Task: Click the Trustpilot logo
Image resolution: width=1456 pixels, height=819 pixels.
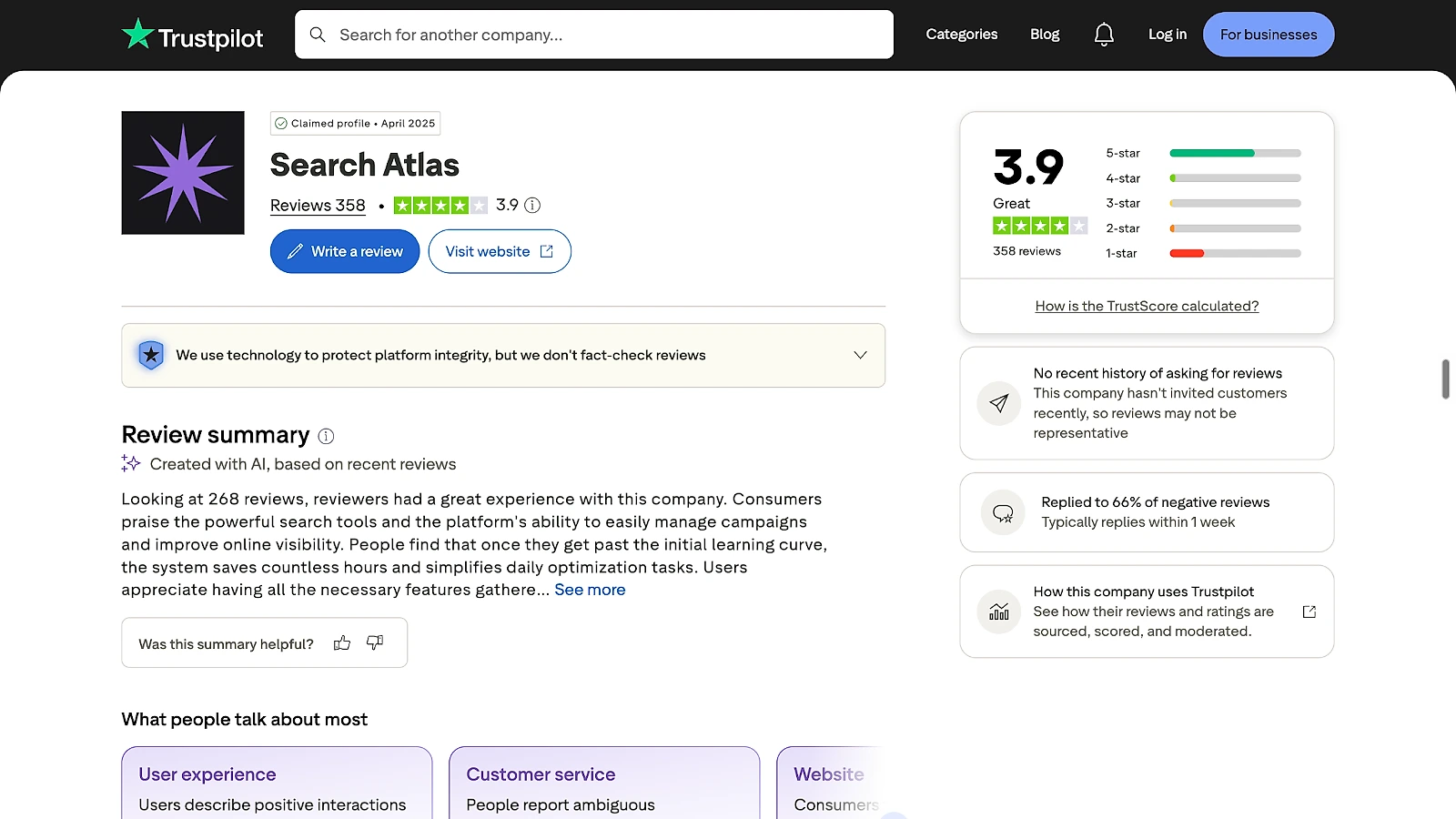Action: pos(192,35)
